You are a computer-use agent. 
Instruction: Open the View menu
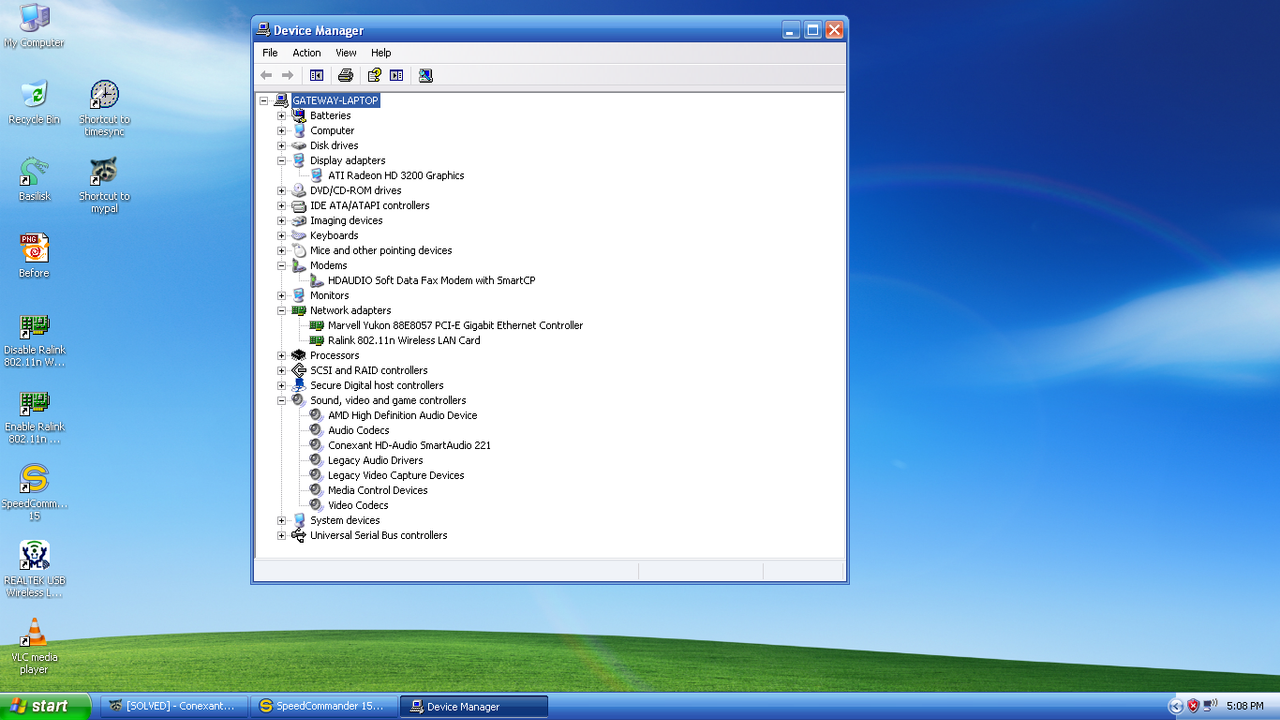pyautogui.click(x=346, y=53)
